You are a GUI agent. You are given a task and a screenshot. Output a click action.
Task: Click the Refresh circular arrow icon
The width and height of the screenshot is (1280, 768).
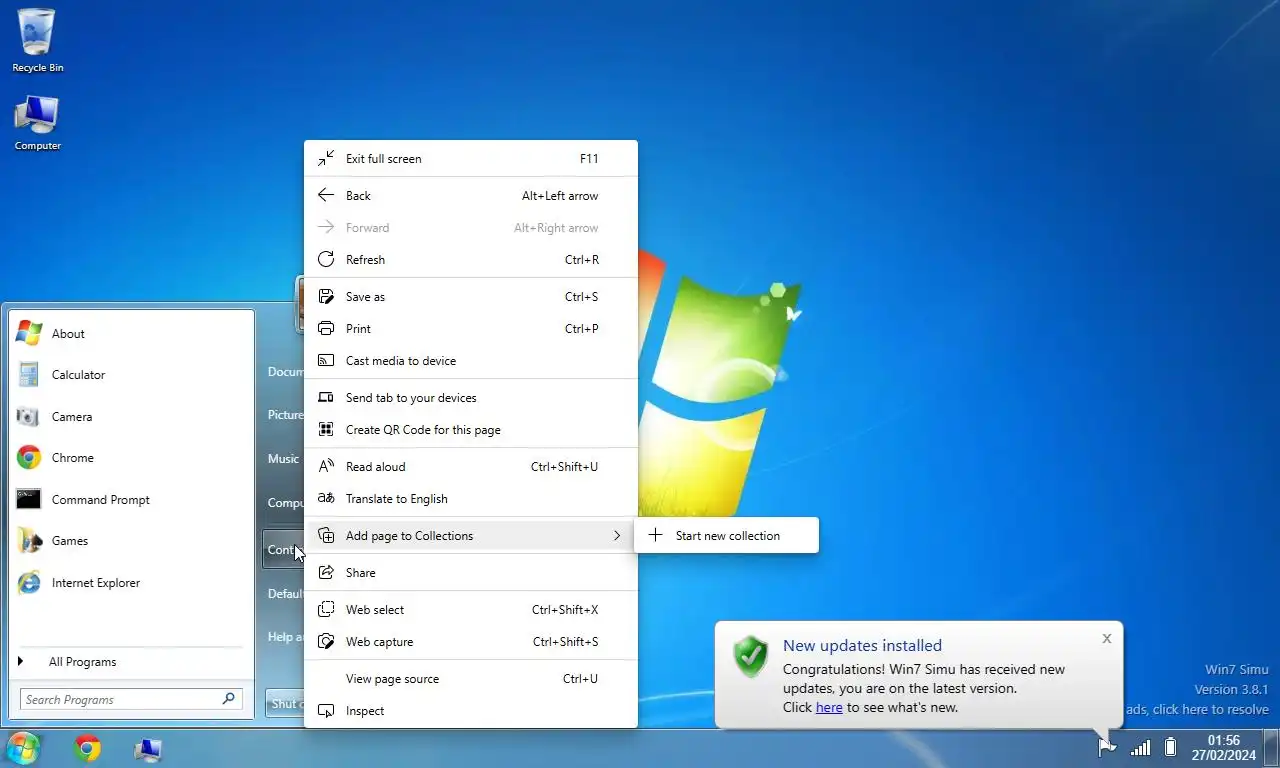326,260
